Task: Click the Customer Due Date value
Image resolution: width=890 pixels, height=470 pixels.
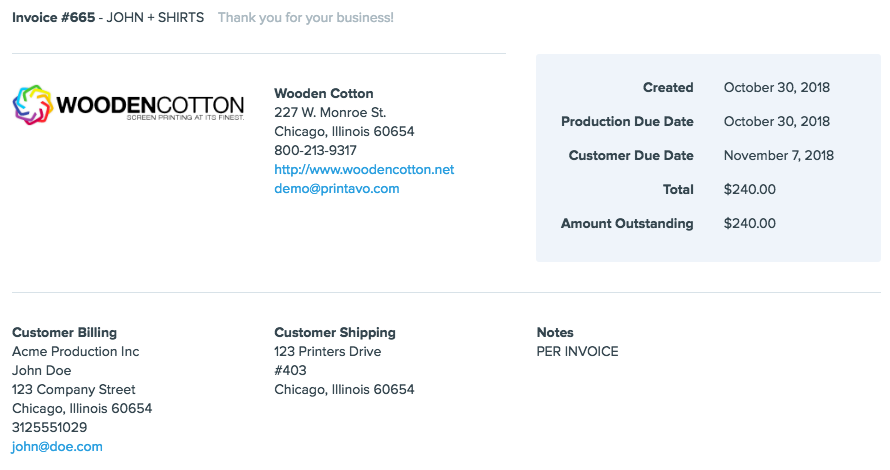Action: 778,156
